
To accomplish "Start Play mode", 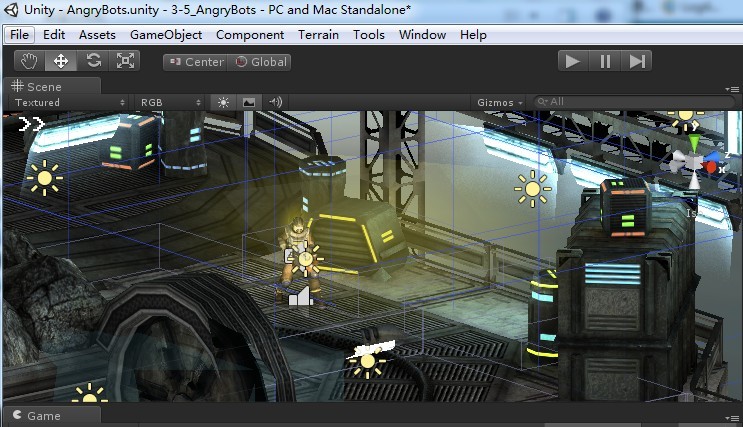I will 573,61.
